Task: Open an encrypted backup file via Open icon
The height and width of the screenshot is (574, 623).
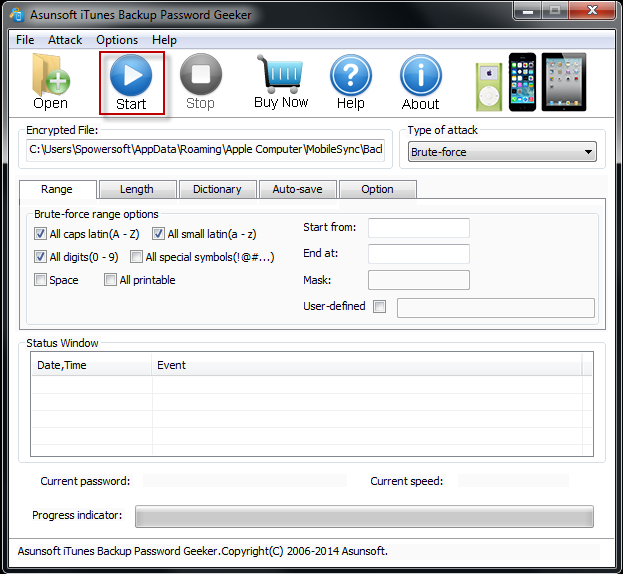Action: pos(51,82)
